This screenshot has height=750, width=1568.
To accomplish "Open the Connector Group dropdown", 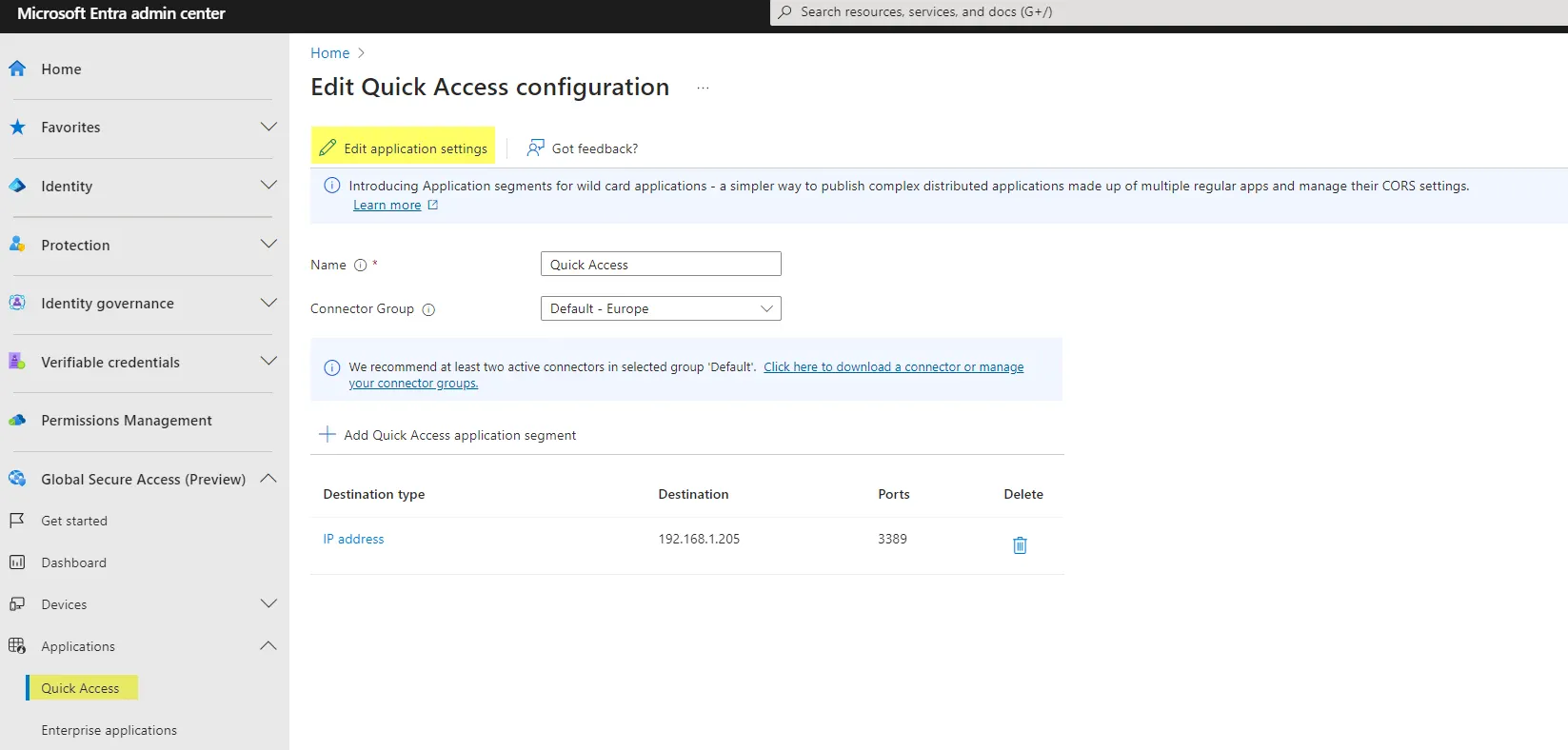I will [661, 308].
